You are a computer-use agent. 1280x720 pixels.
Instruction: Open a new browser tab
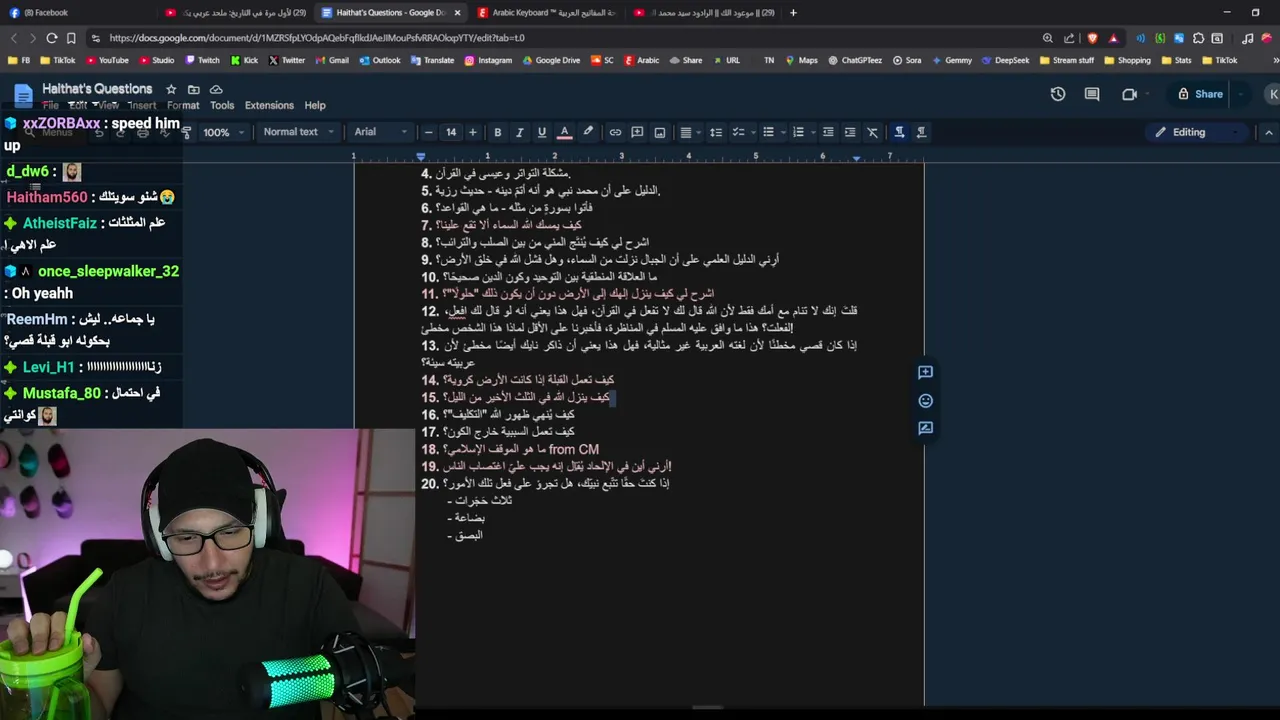pyautogui.click(x=793, y=13)
